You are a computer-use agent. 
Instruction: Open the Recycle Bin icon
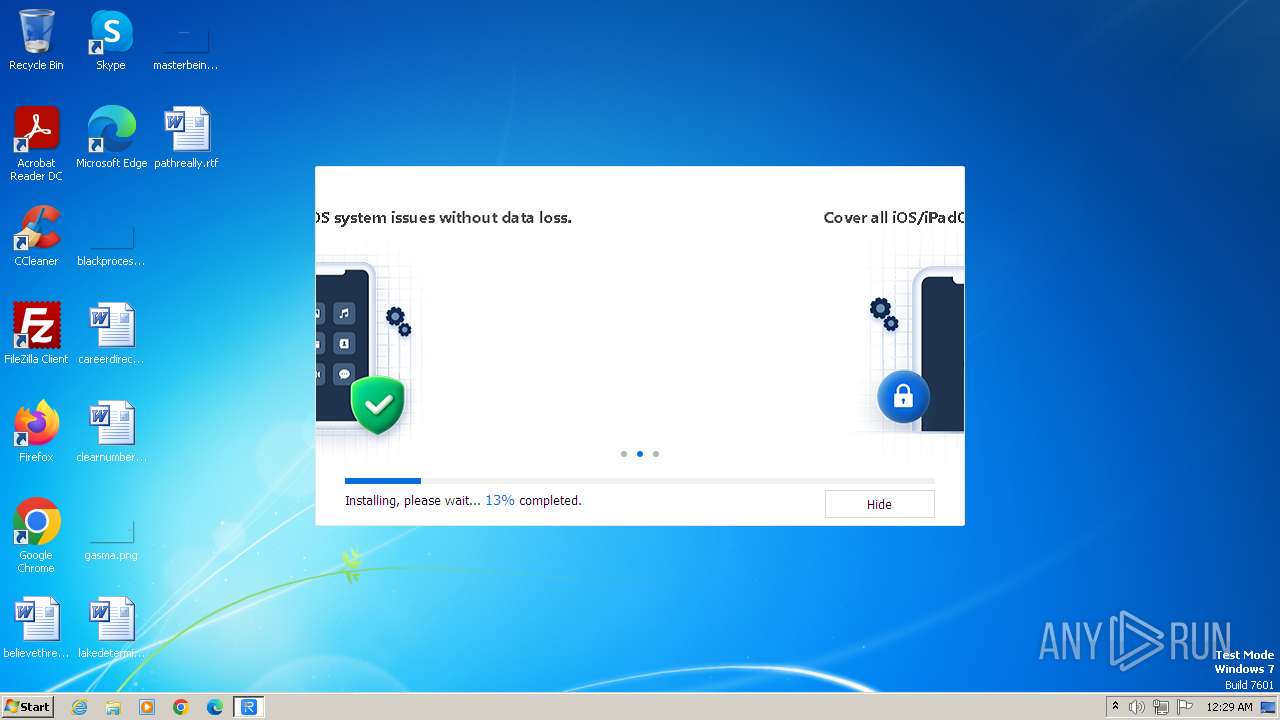pyautogui.click(x=36, y=40)
